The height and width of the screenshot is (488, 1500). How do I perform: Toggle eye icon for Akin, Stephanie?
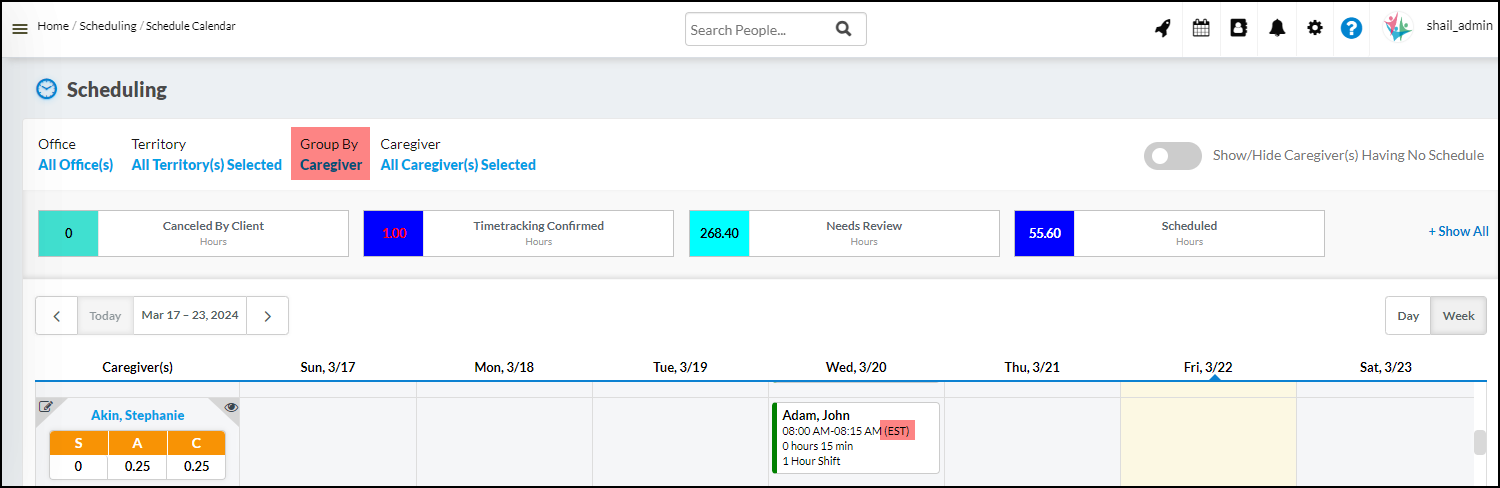point(232,408)
